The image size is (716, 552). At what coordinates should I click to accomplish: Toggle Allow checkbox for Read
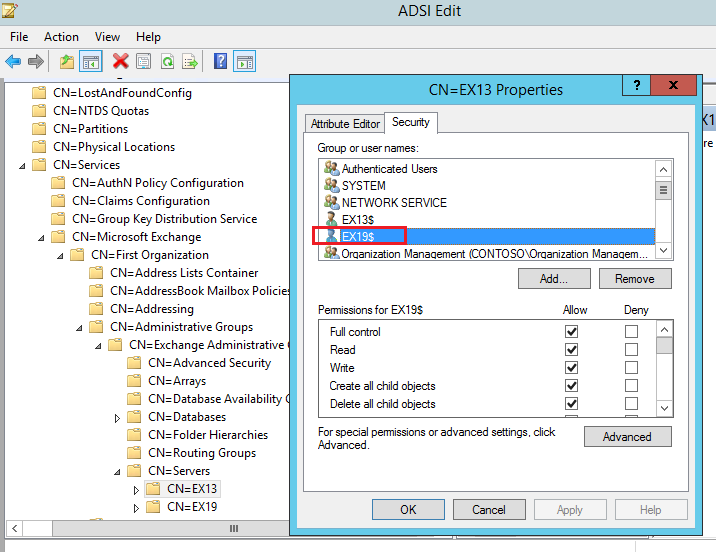pos(571,350)
